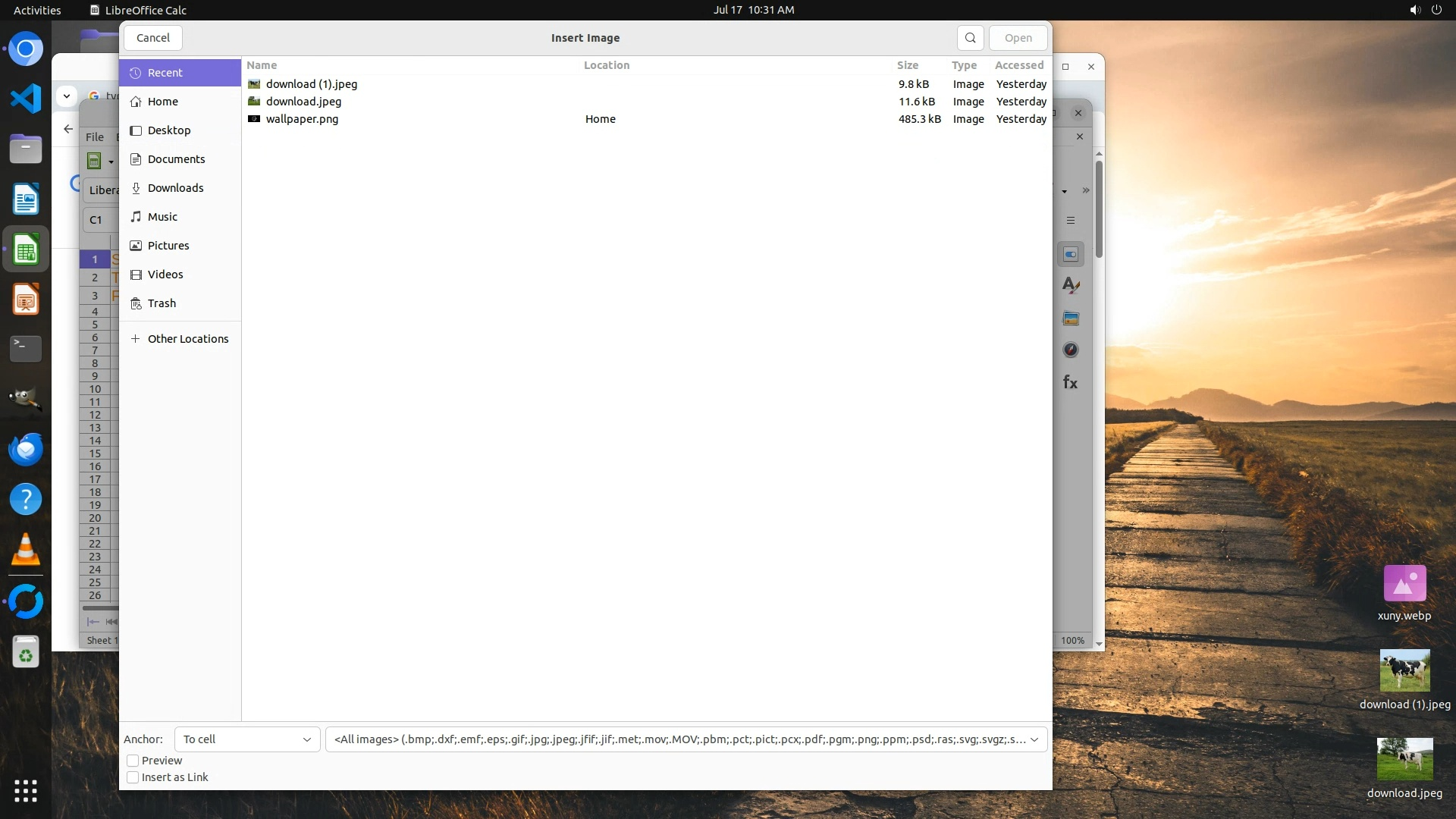Enable the Preview checkbox

coord(133,761)
